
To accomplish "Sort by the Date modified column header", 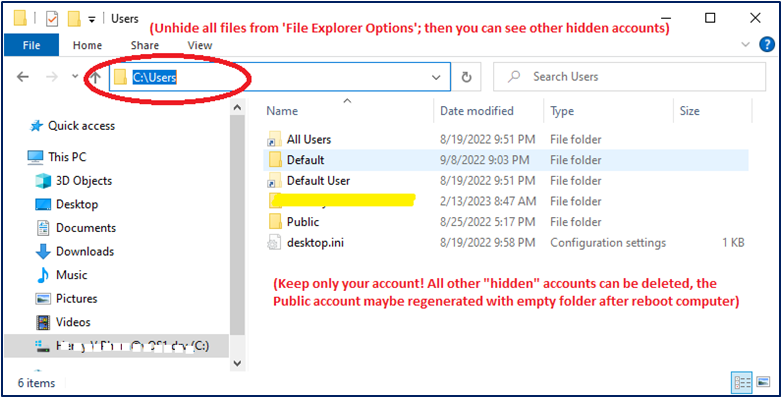I will (477, 111).
